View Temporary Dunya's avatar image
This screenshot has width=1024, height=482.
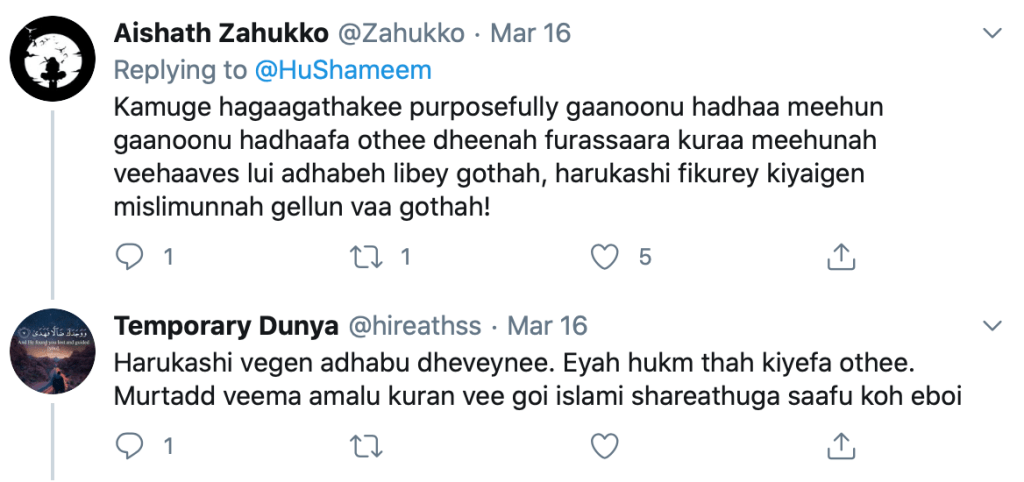pos(52,348)
